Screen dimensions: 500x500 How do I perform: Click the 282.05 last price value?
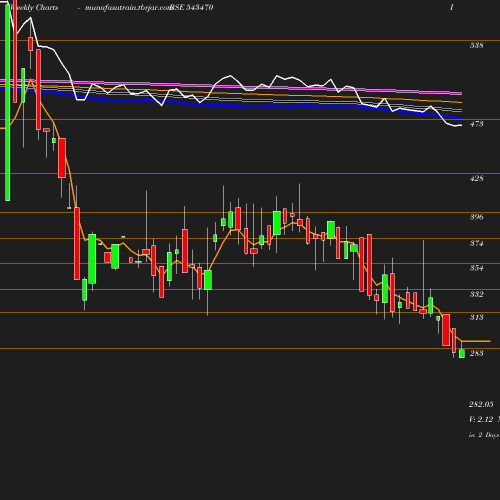(x=481, y=404)
